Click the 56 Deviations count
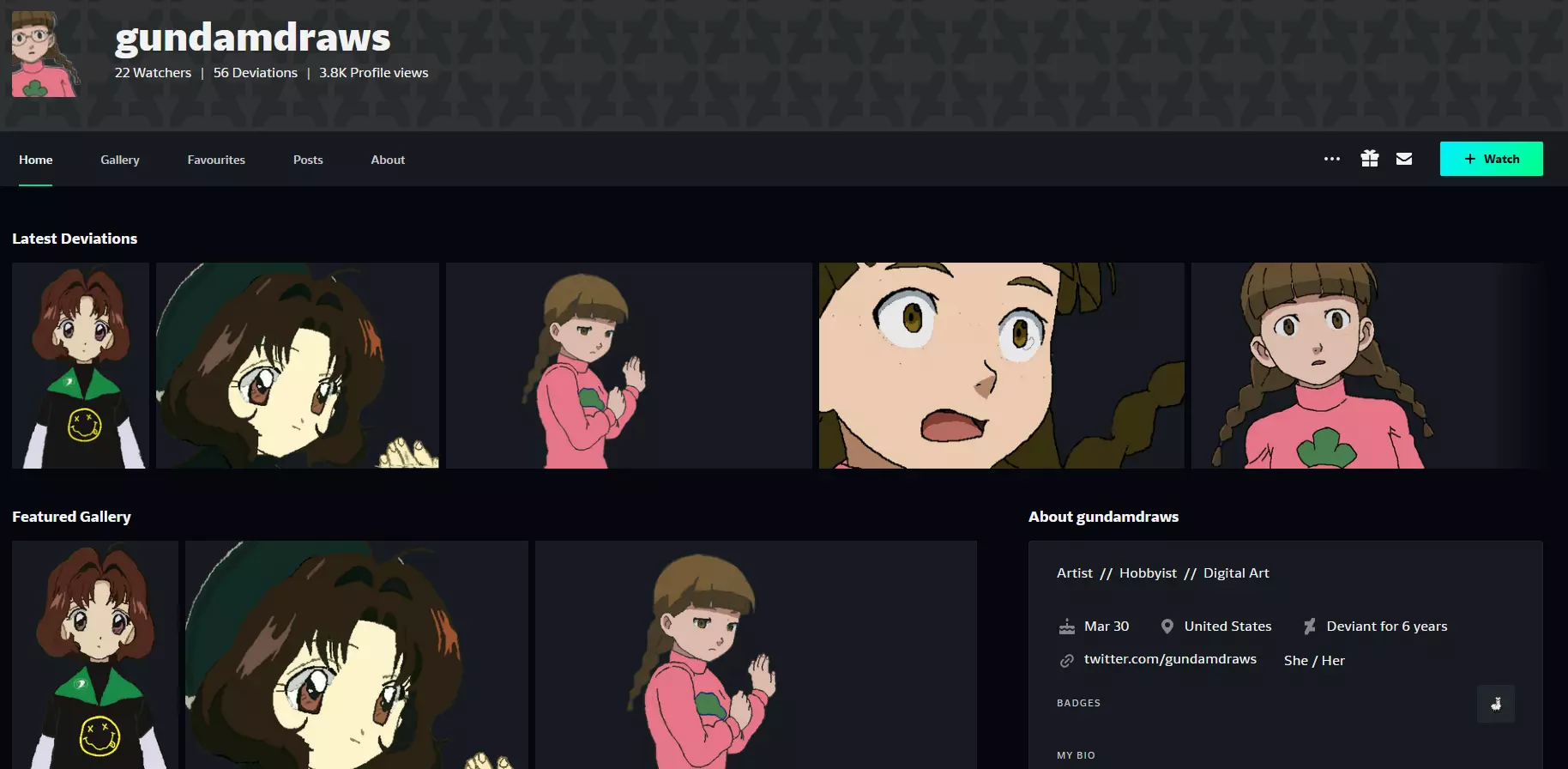The width and height of the screenshot is (1568, 769). [x=256, y=73]
